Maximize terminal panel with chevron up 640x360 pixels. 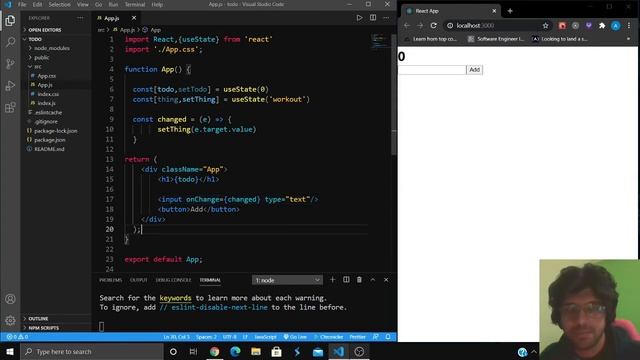click(x=373, y=280)
